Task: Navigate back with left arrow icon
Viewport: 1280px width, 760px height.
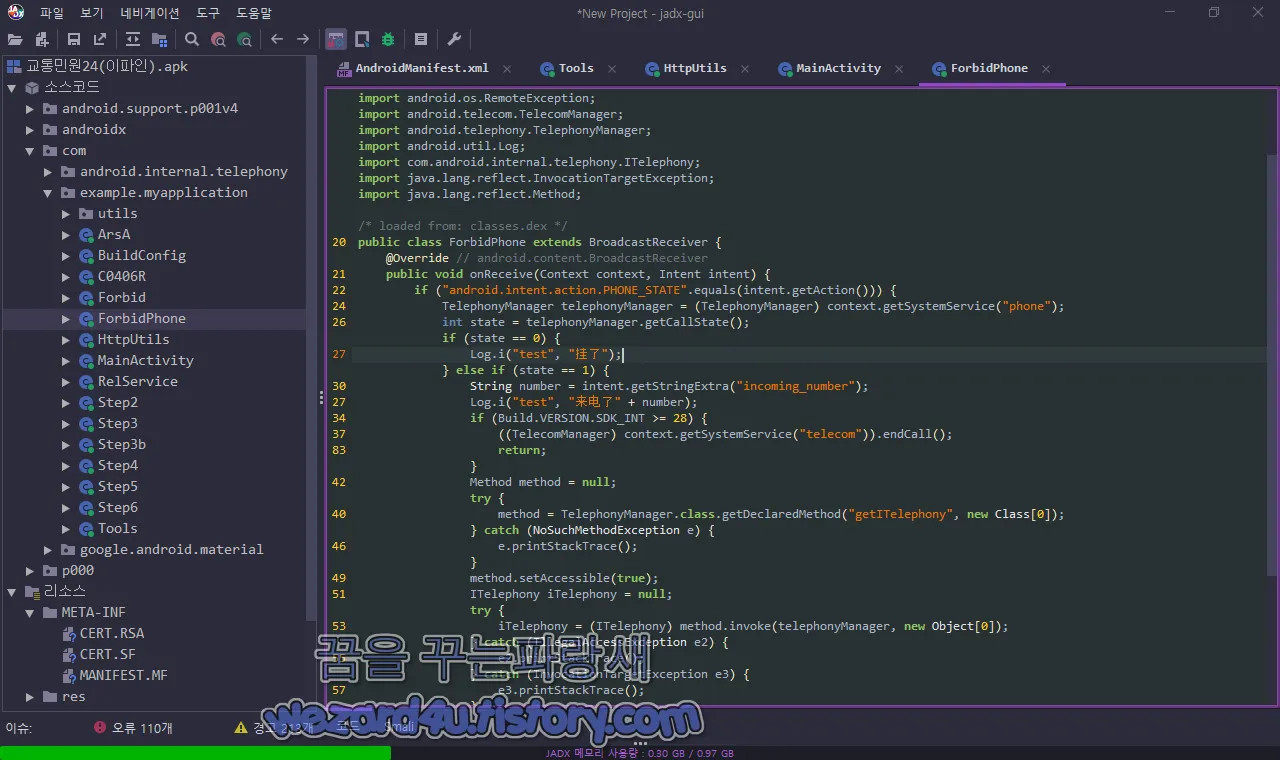Action: (277, 39)
